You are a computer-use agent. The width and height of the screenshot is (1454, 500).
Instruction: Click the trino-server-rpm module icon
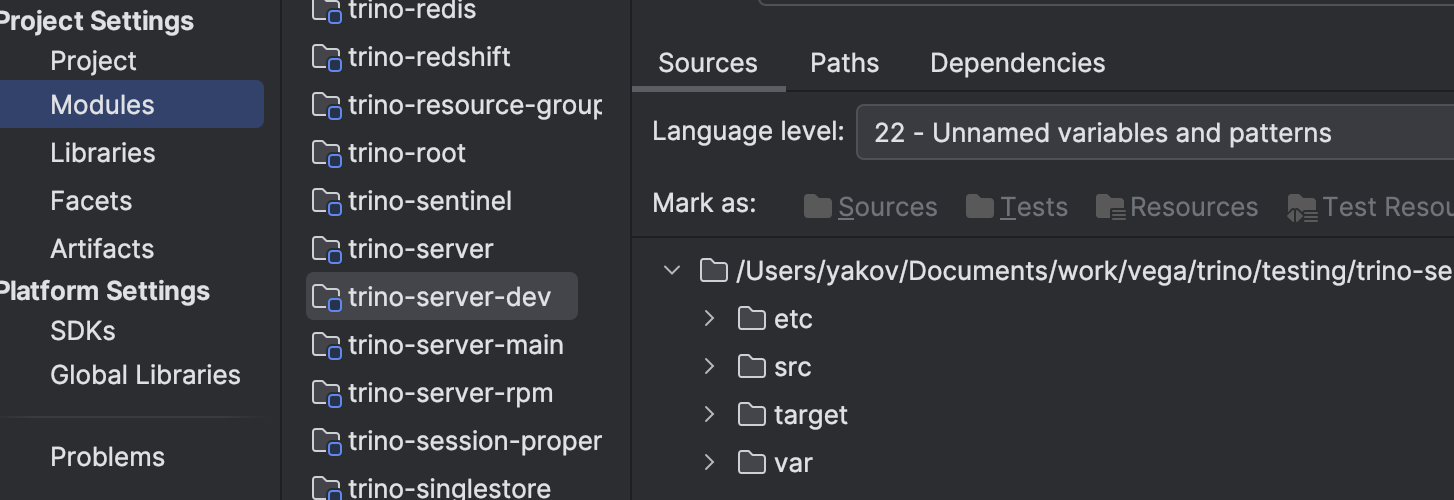[x=327, y=394]
